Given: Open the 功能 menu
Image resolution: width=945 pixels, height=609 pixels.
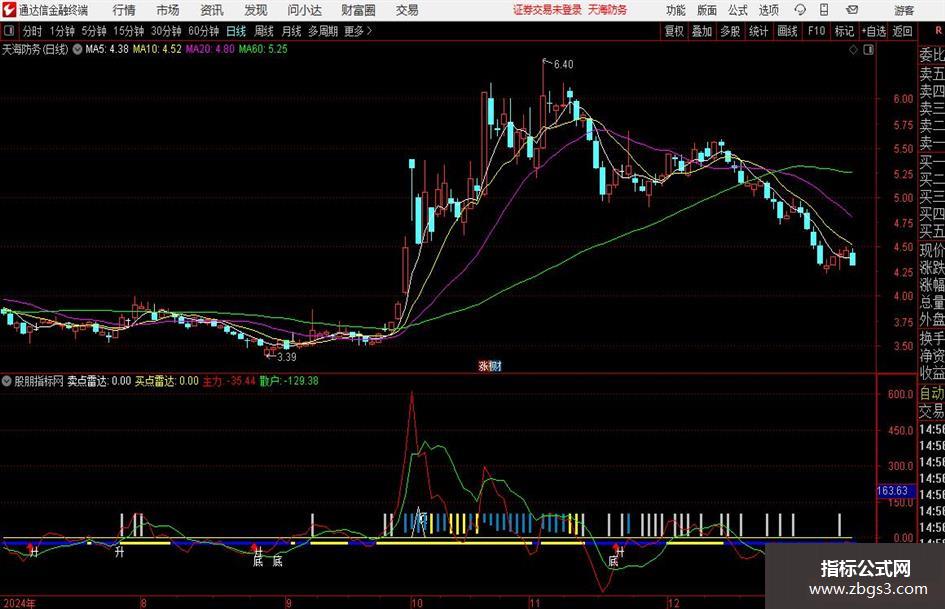Looking at the screenshot, I should click(x=676, y=10).
